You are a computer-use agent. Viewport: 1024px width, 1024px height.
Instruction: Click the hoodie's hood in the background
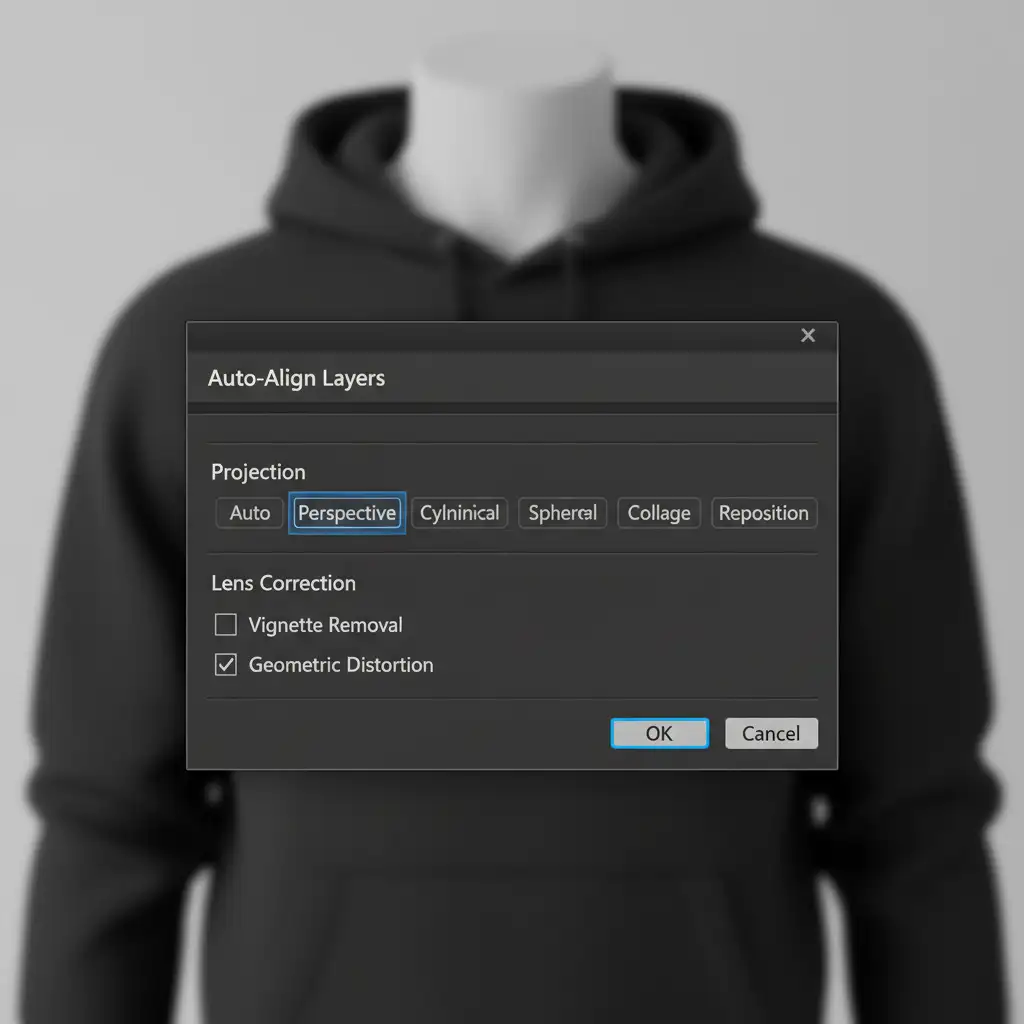[x=330, y=180]
